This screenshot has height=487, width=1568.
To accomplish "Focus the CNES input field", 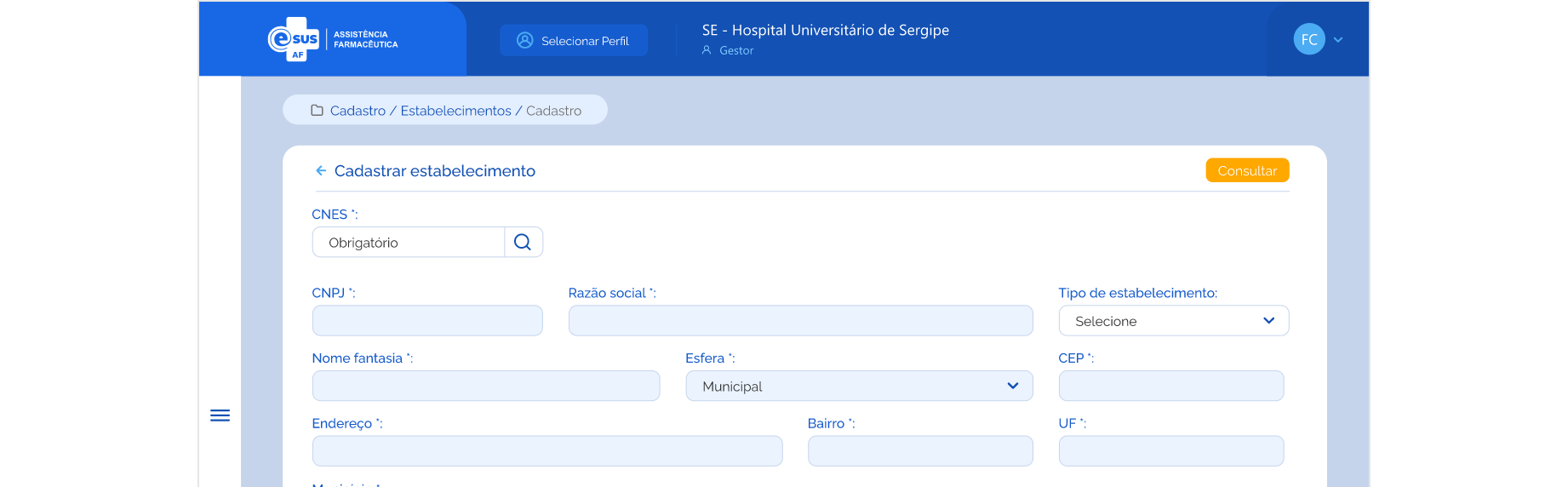I will click(x=409, y=243).
